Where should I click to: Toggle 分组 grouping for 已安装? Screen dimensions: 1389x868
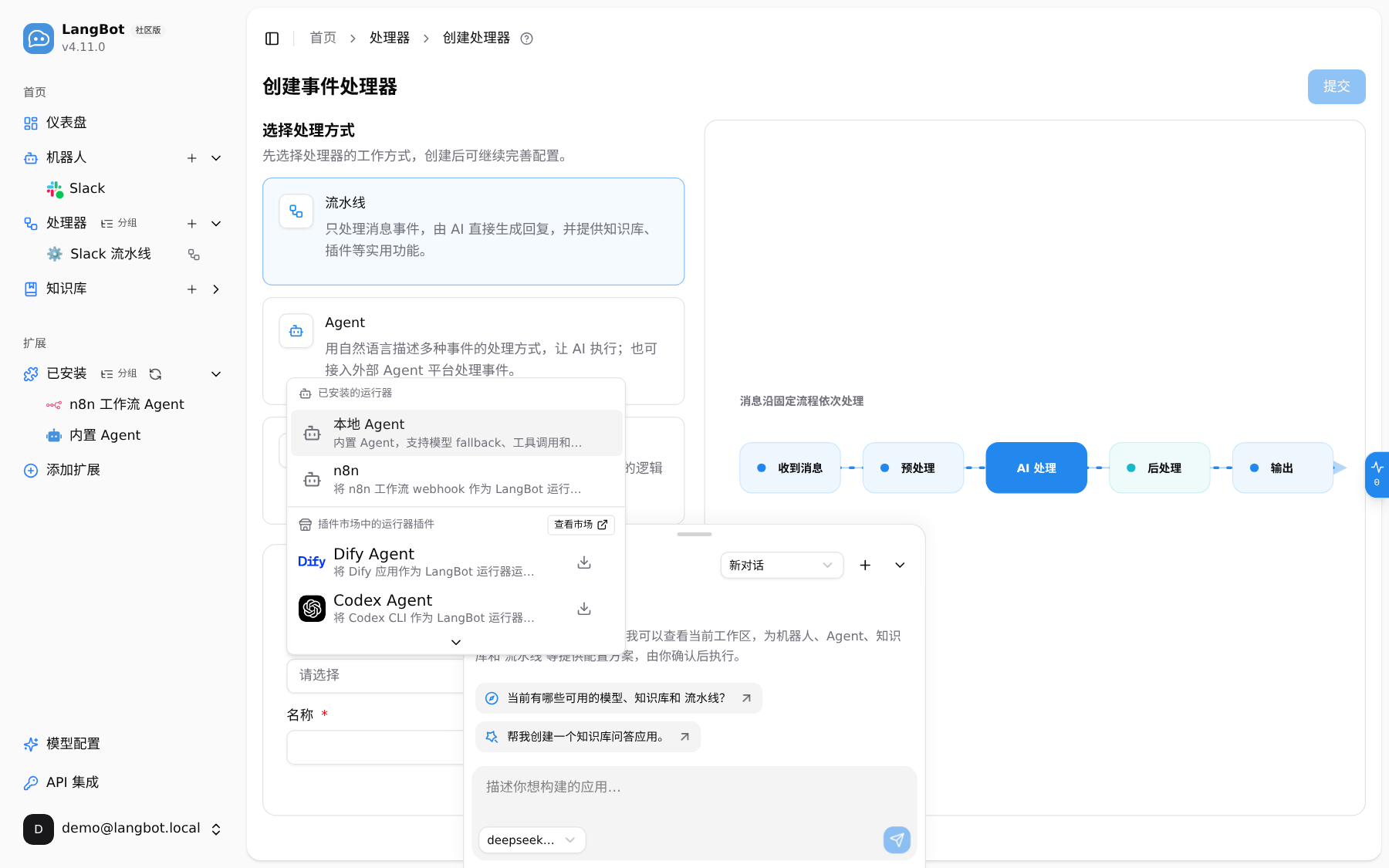pos(119,373)
